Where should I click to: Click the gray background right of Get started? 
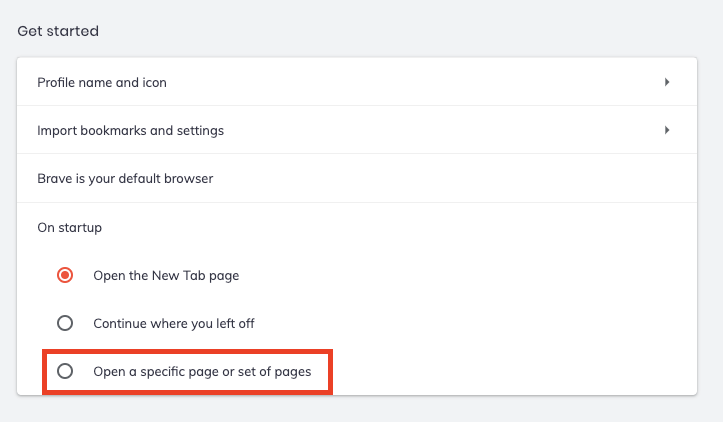pyautogui.click(x=400, y=31)
